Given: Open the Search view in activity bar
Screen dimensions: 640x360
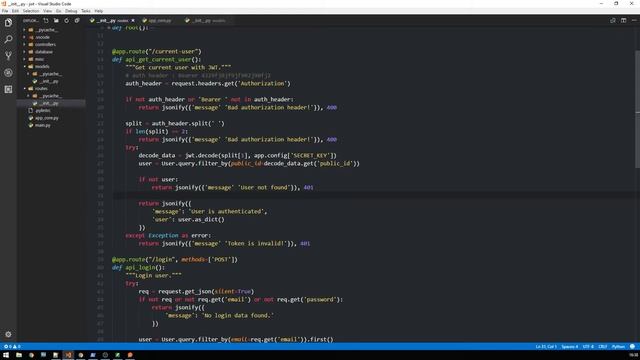Looking at the screenshot, I should coord(8,39).
